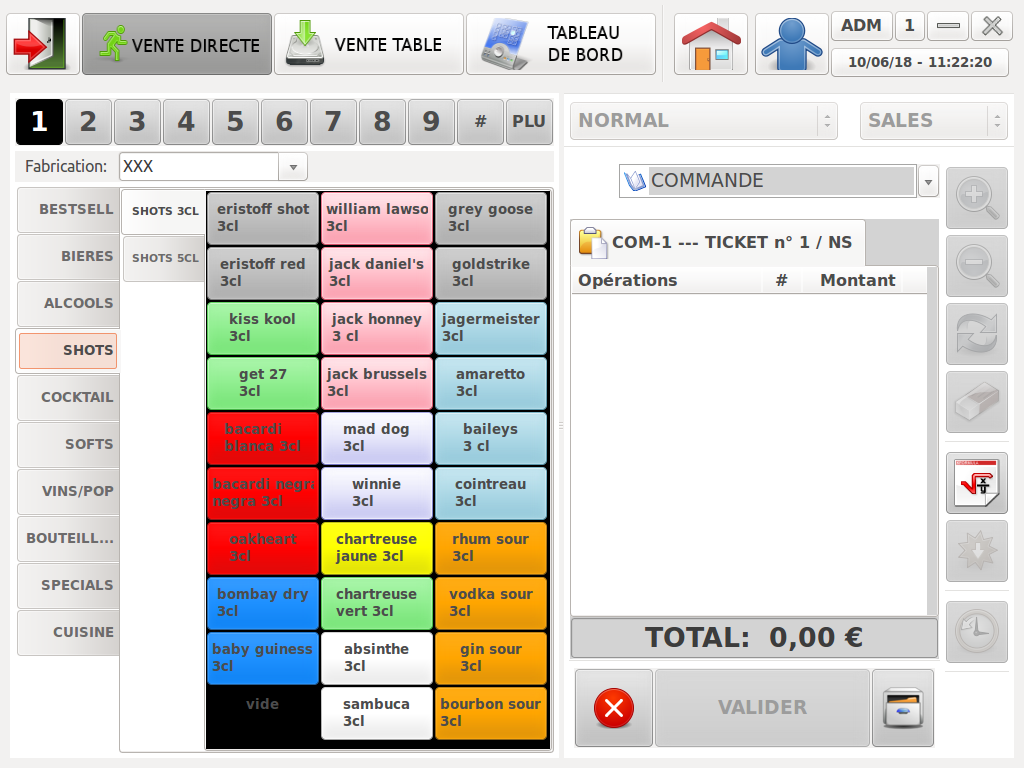Select quantity key 1
Viewport: 1024px width, 768px height.
pyautogui.click(x=39, y=121)
